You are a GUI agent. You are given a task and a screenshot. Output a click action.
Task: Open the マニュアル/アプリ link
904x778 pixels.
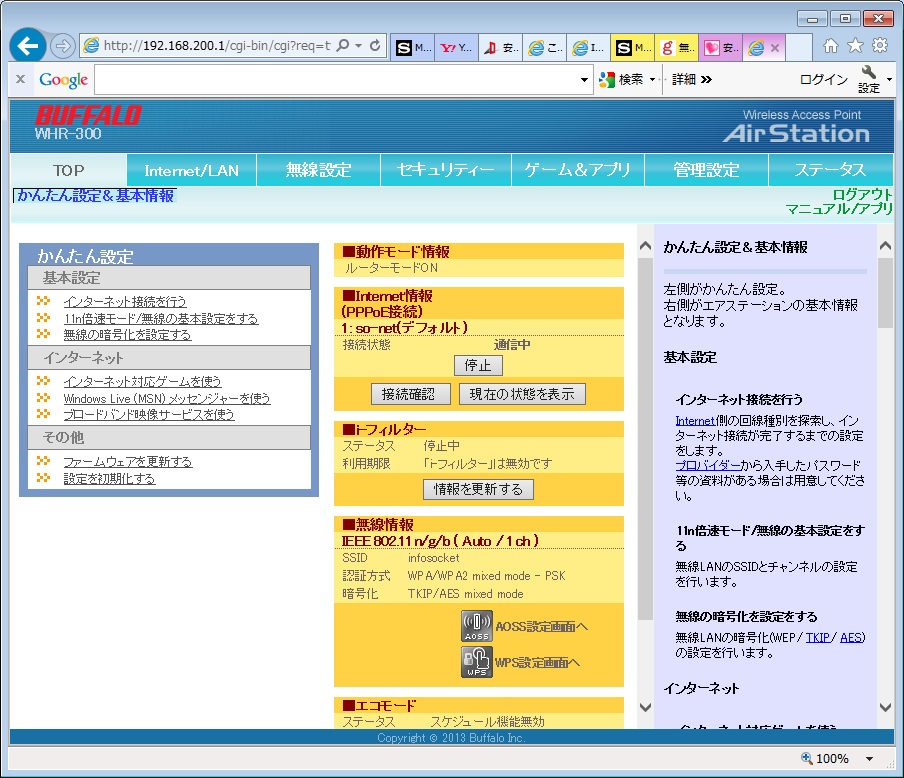coord(839,209)
